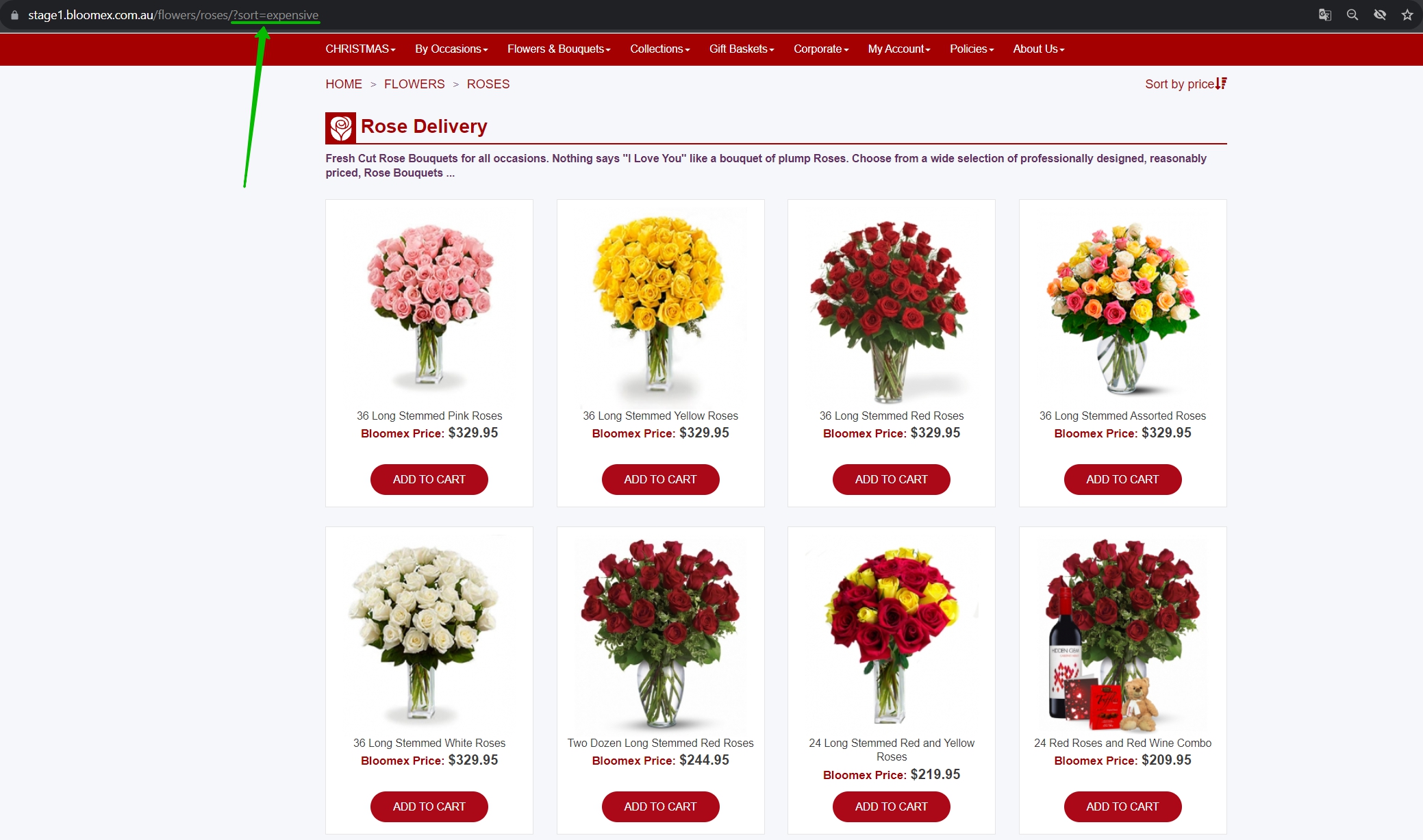Image resolution: width=1423 pixels, height=840 pixels.
Task: Expand the My Account menu
Action: (899, 49)
